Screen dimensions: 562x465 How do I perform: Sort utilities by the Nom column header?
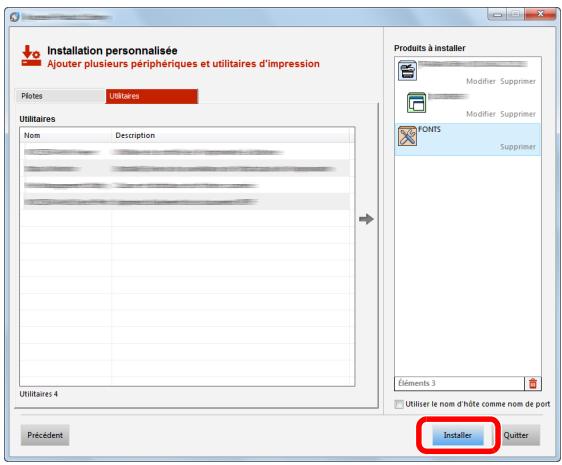(66, 136)
